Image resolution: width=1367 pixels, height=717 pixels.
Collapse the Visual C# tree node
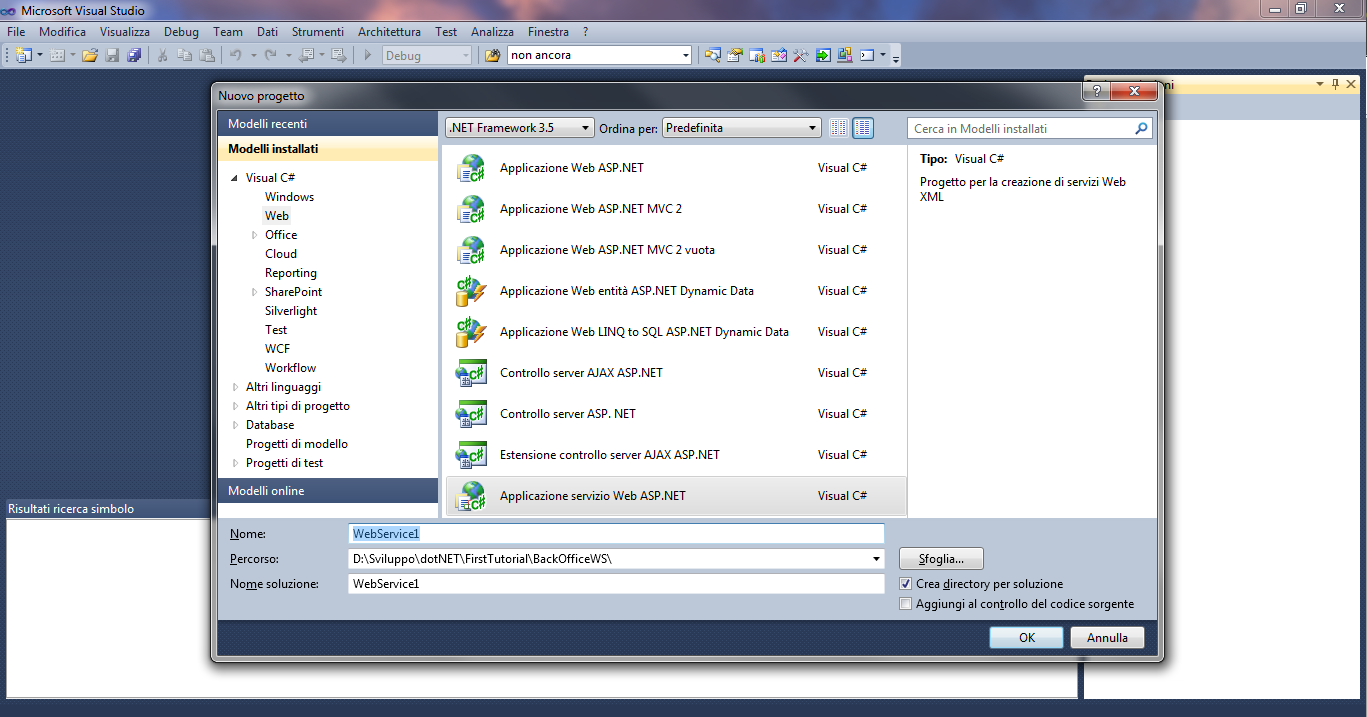(235, 178)
